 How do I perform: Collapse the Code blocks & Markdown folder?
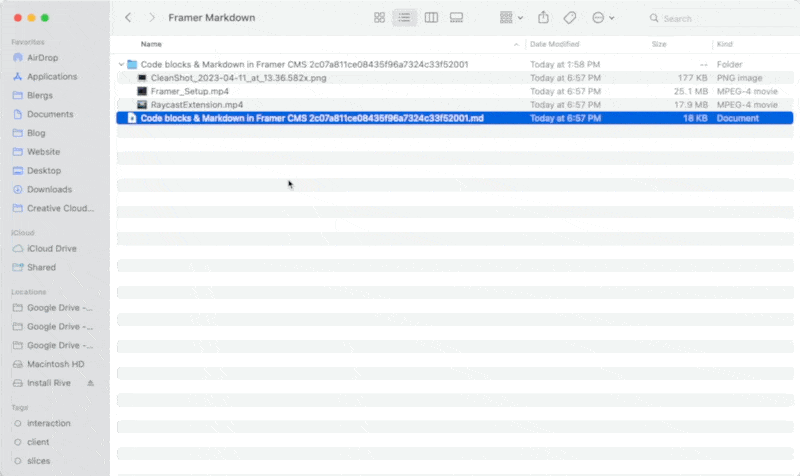pos(121,64)
